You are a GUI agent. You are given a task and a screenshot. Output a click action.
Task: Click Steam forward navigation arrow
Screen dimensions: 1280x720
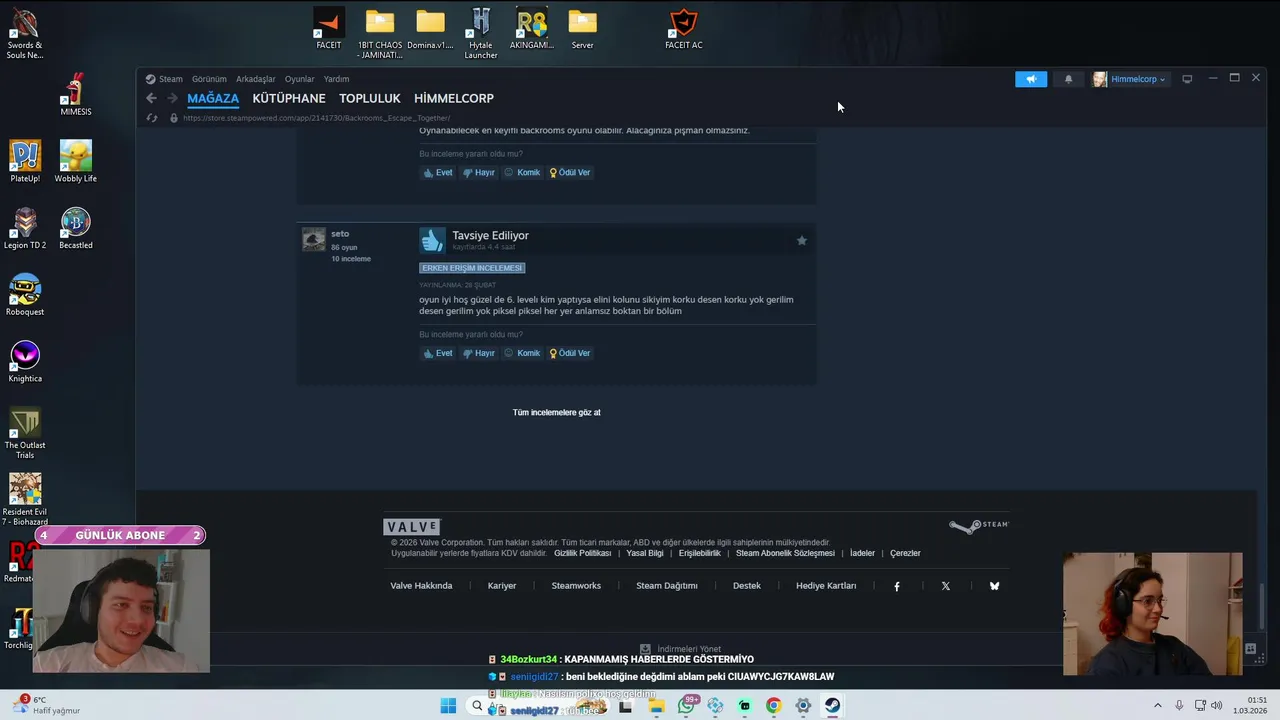tap(172, 98)
